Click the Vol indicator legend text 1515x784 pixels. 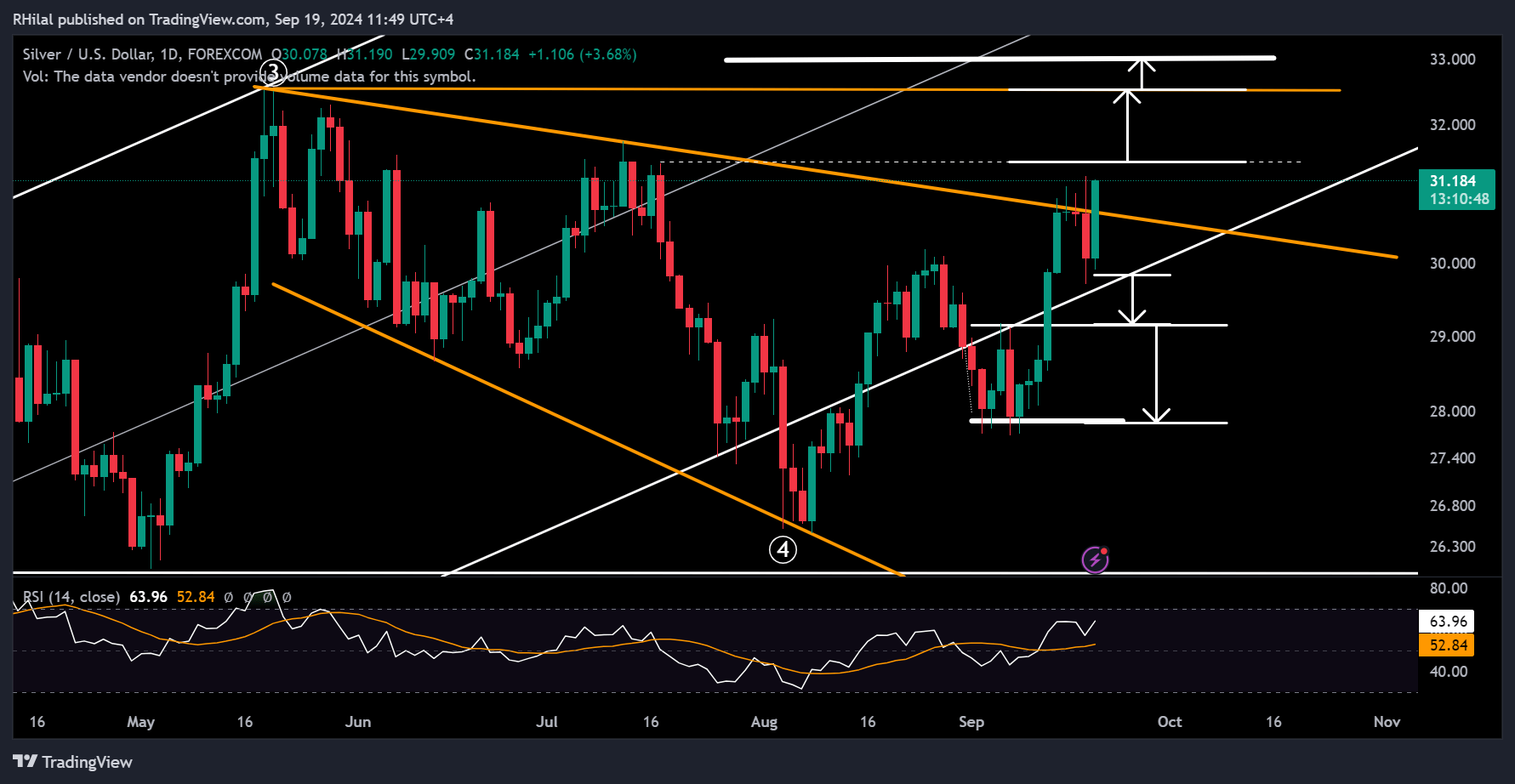click(249, 77)
